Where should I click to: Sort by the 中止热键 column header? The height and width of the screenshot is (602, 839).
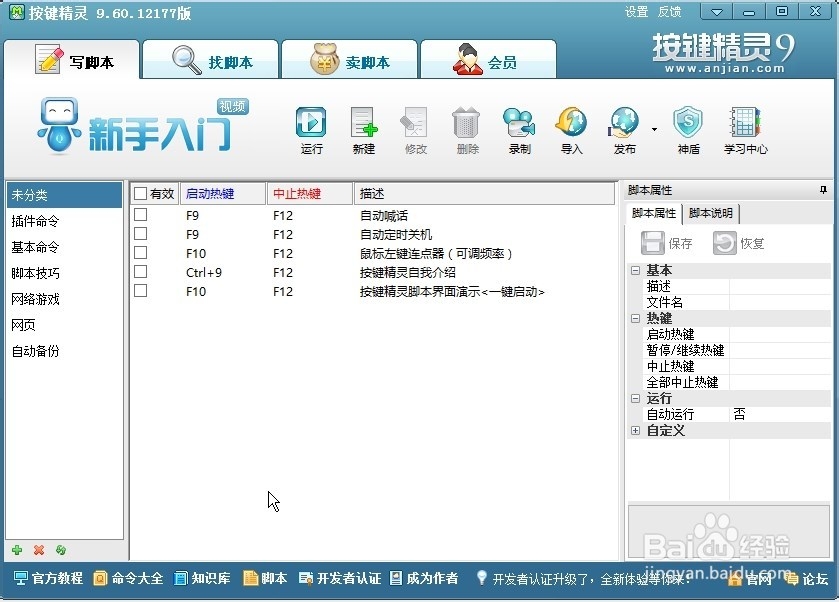(310, 194)
